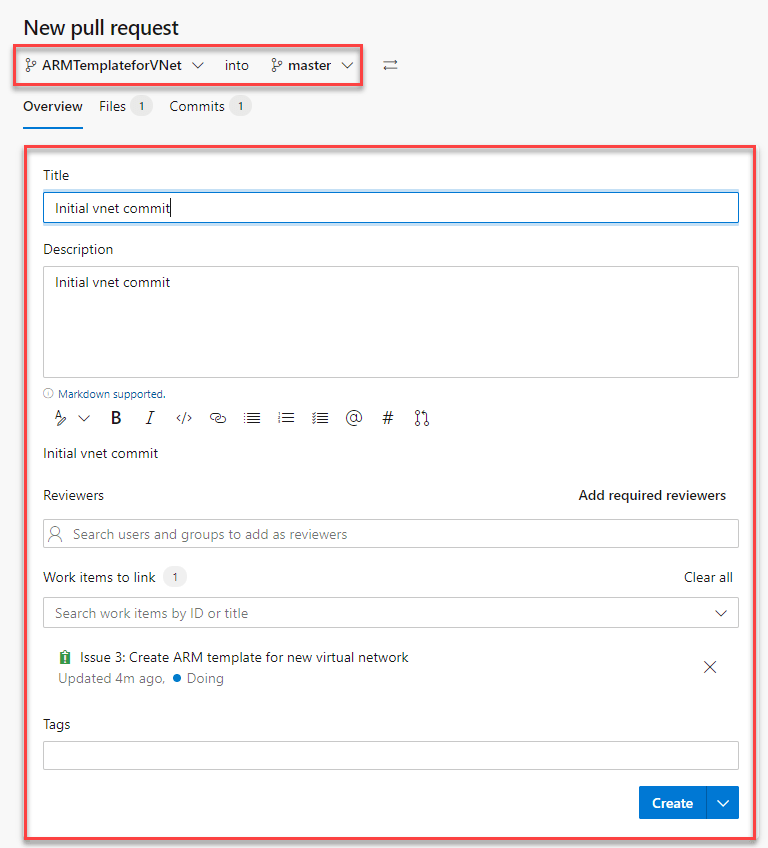
Task: Open ARMTemplateforVNet source branch dropdown
Action: point(114,65)
